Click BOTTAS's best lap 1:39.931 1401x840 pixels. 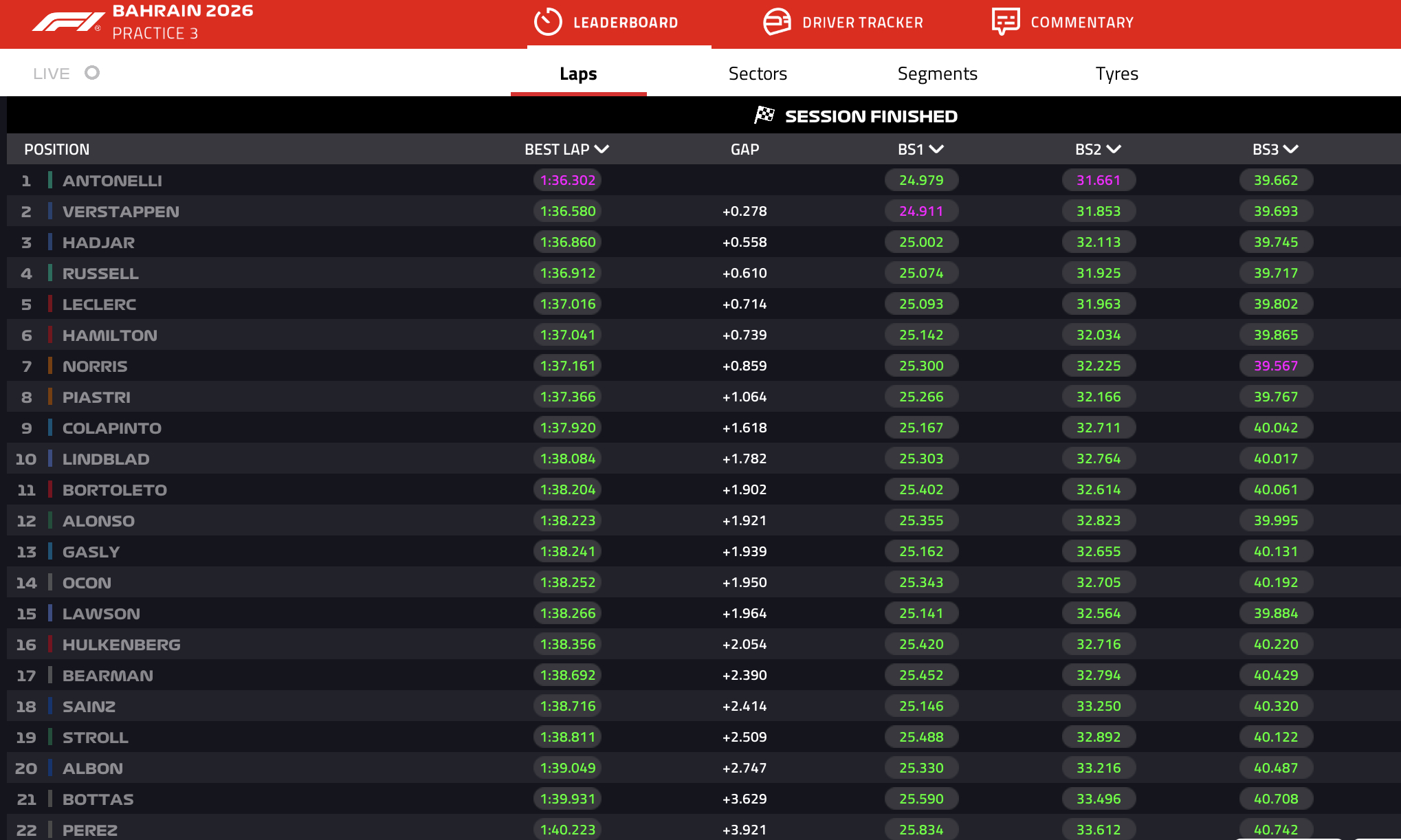click(568, 799)
